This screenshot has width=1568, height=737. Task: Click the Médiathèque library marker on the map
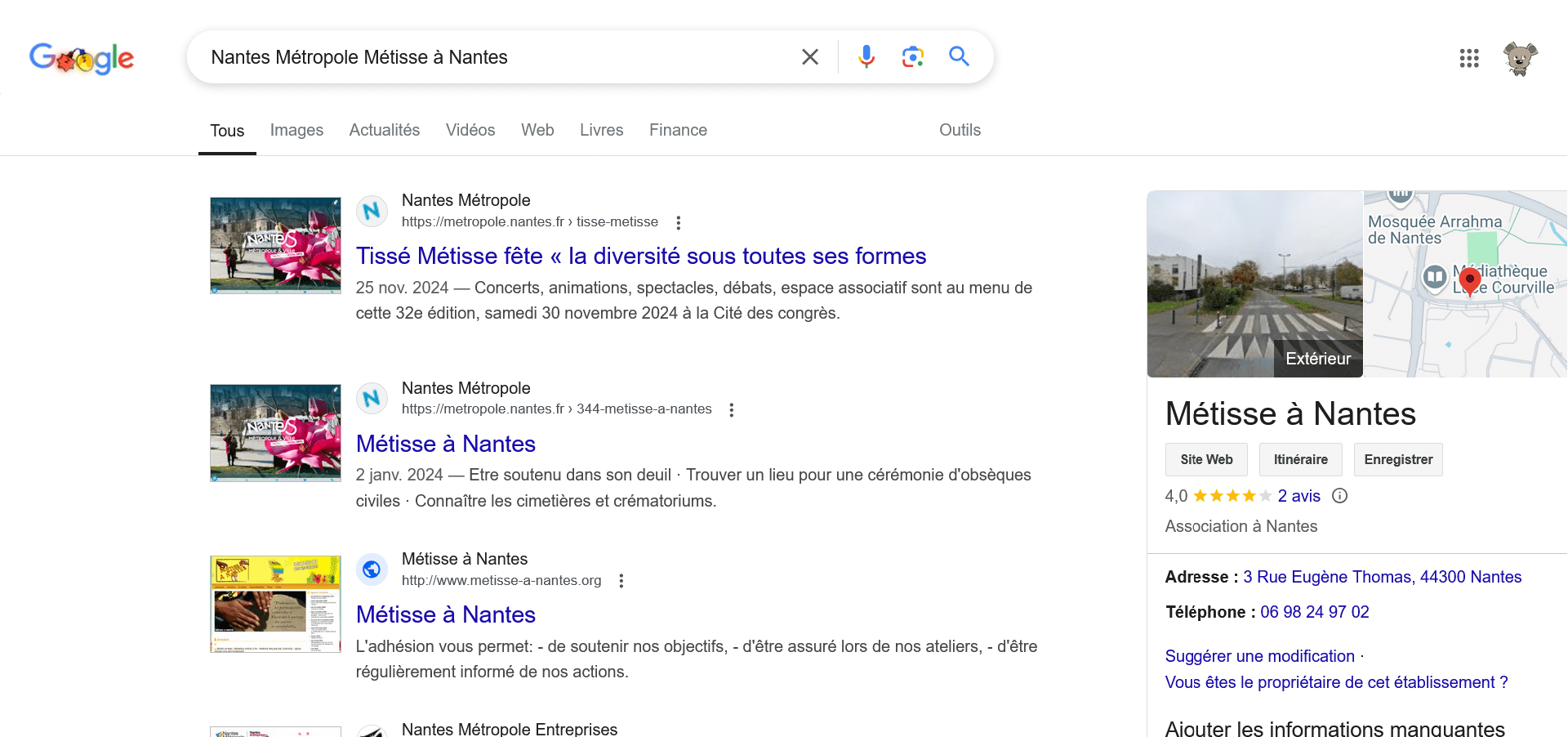click(x=1435, y=278)
